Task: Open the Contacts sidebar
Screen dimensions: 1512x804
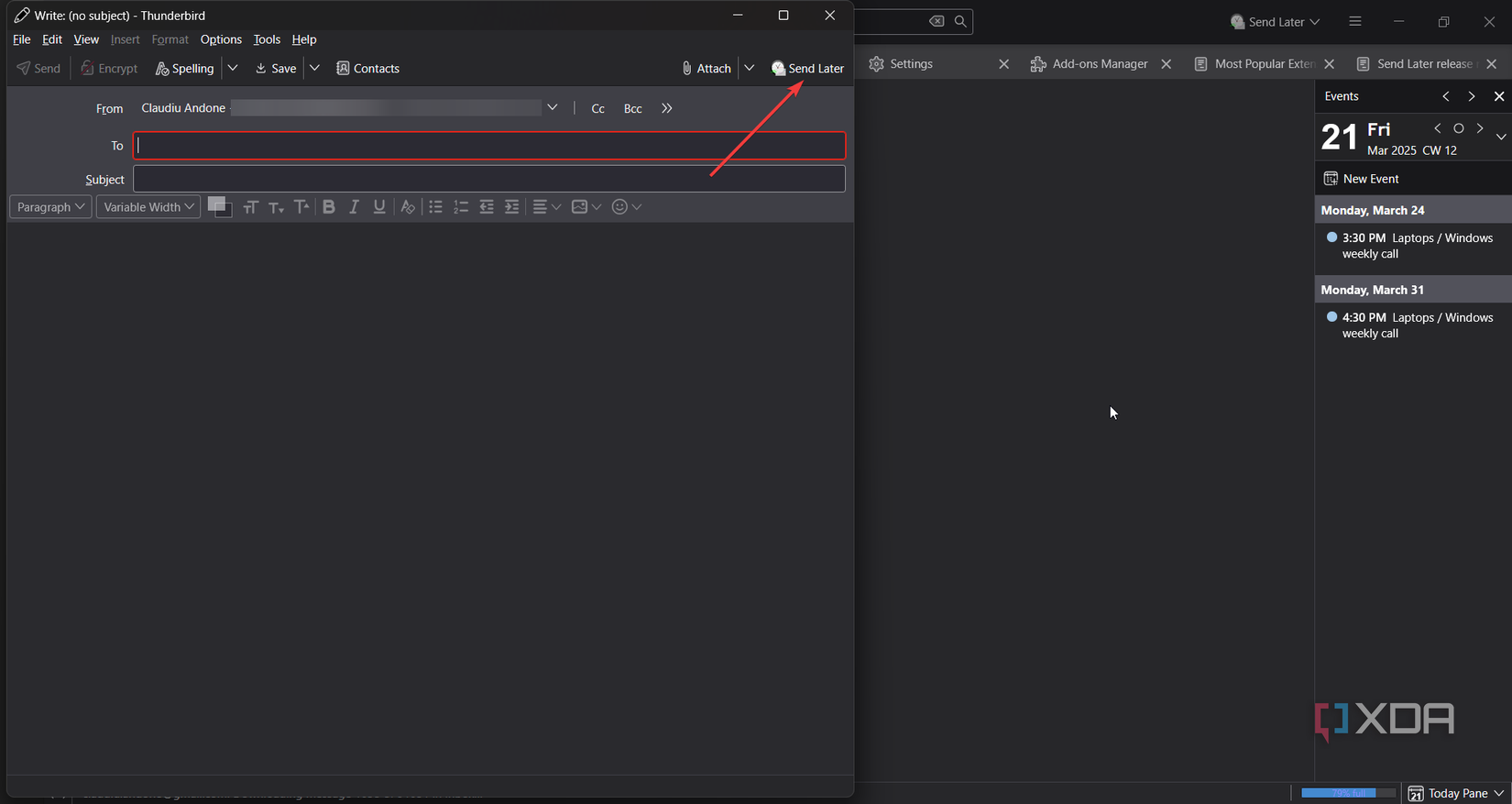Action: [x=367, y=69]
